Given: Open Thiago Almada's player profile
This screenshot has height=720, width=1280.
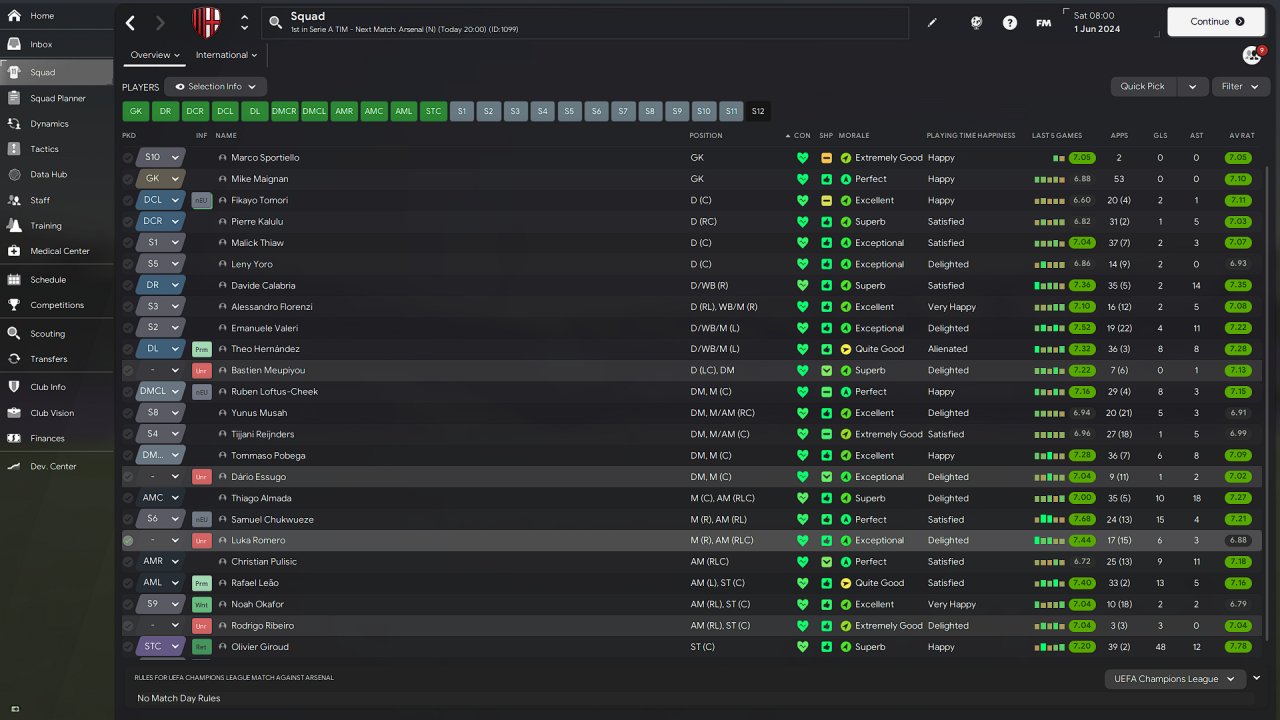Looking at the screenshot, I should click(x=261, y=498).
